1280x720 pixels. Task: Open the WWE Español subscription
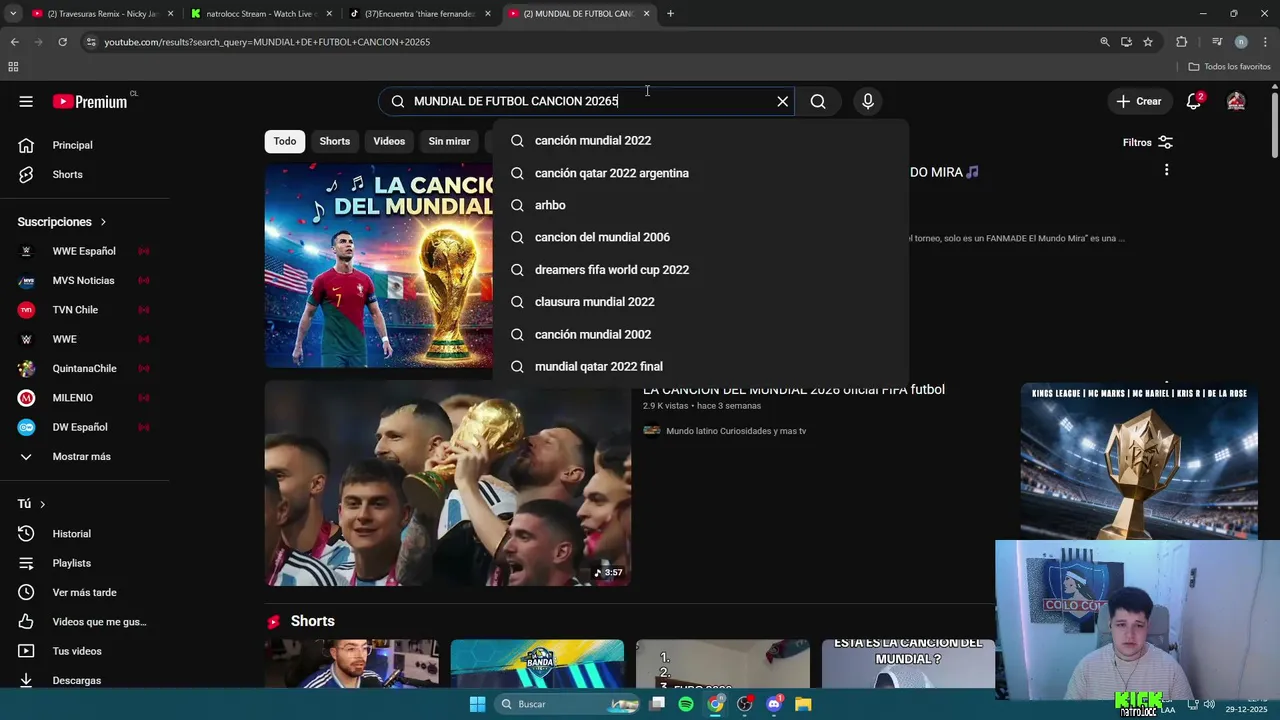click(x=85, y=251)
